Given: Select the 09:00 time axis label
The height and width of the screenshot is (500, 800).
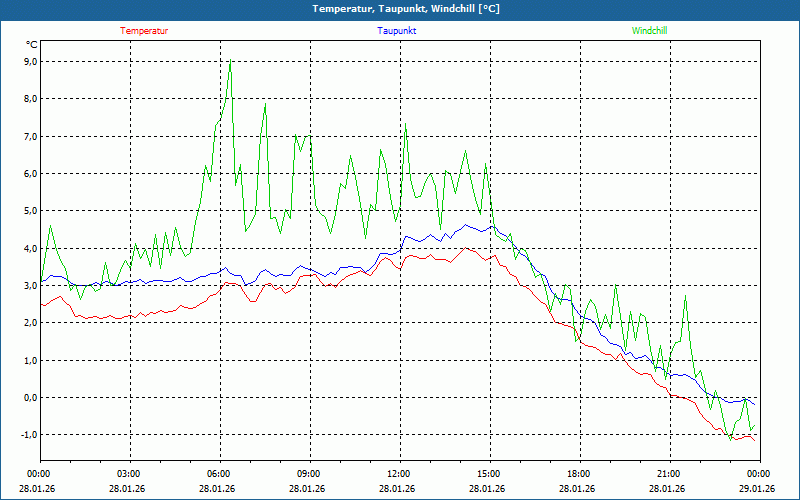Looking at the screenshot, I should (309, 474).
